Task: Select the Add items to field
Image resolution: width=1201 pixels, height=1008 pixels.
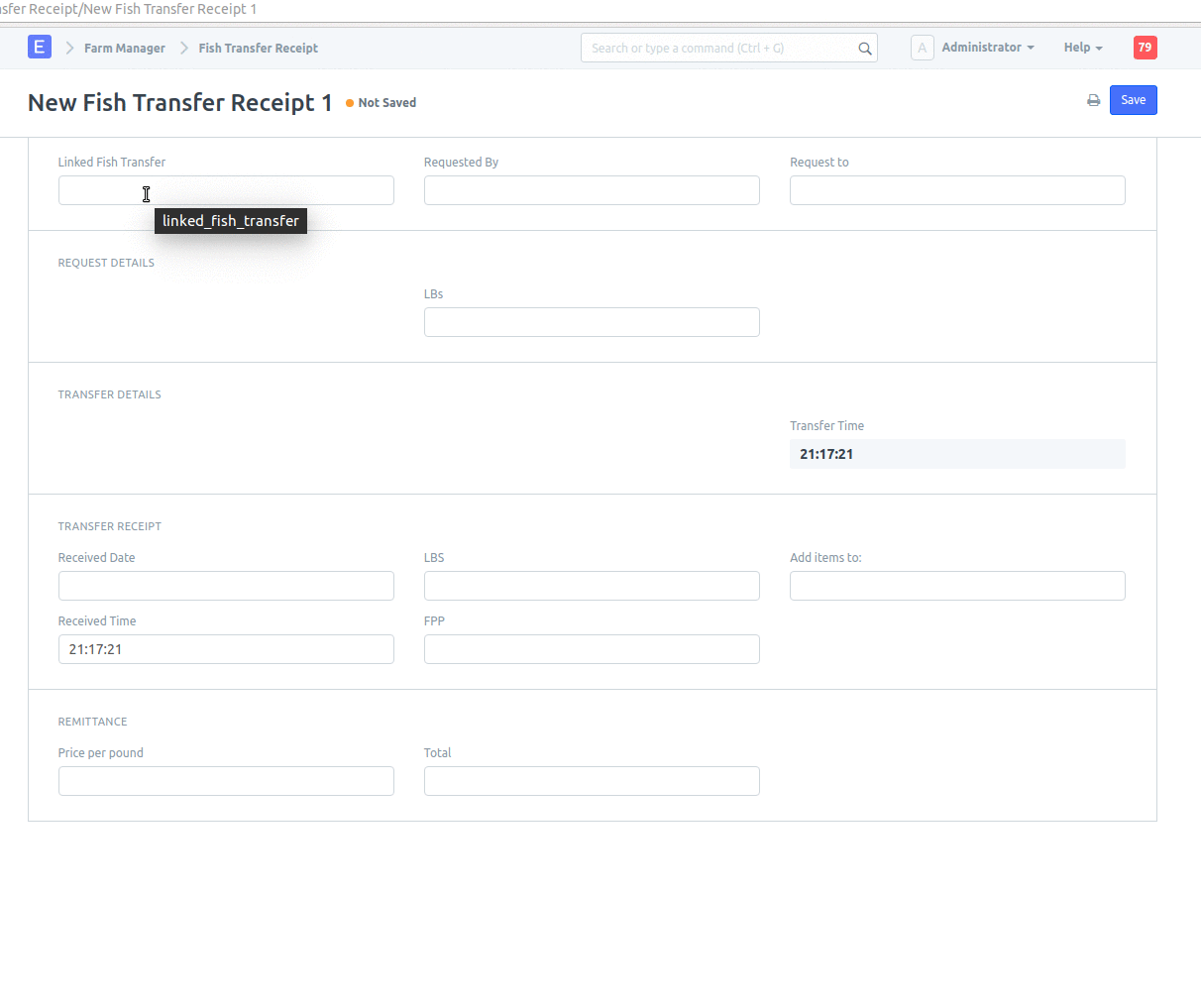Action: [957, 586]
